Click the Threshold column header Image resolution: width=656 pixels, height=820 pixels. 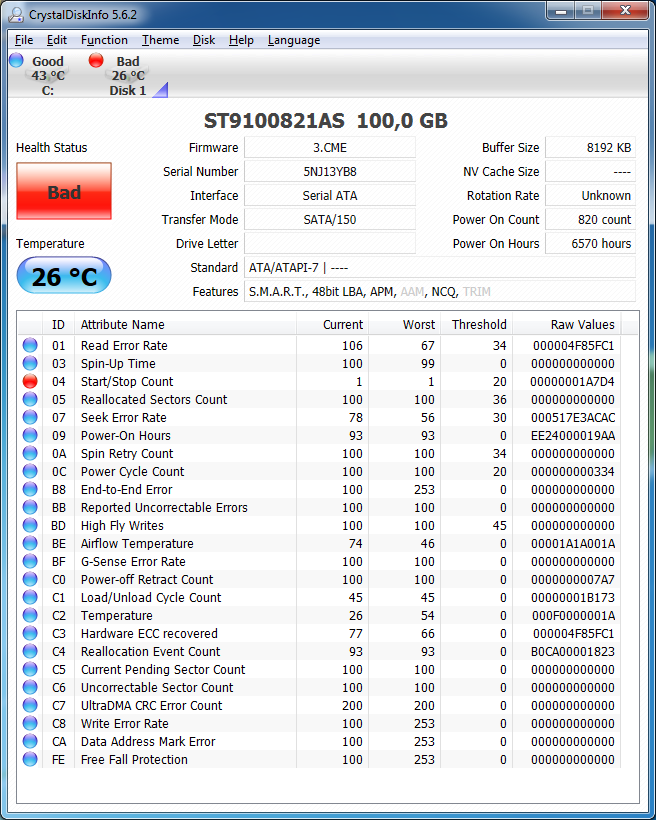click(x=477, y=324)
